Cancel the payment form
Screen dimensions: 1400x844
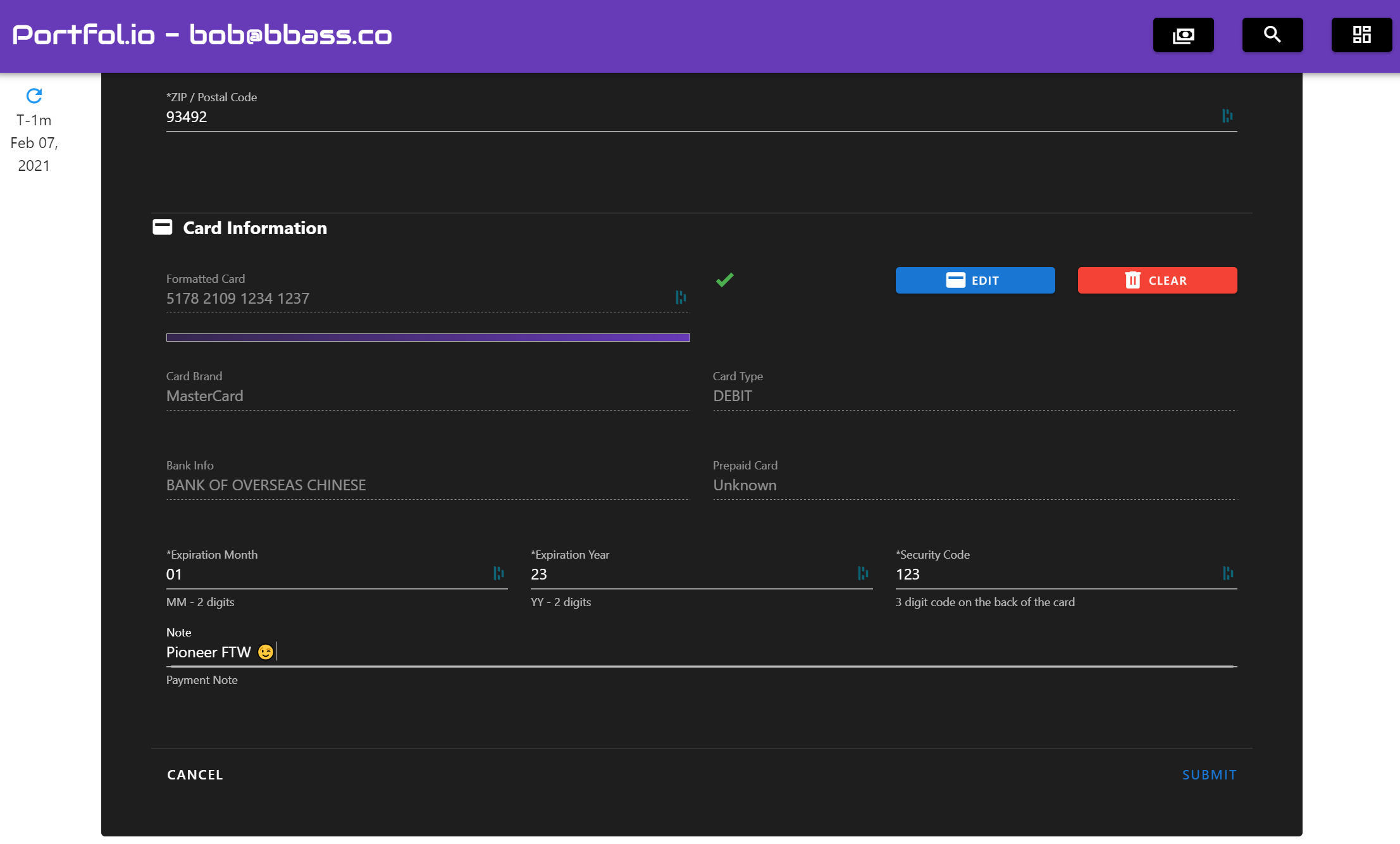pyautogui.click(x=195, y=774)
